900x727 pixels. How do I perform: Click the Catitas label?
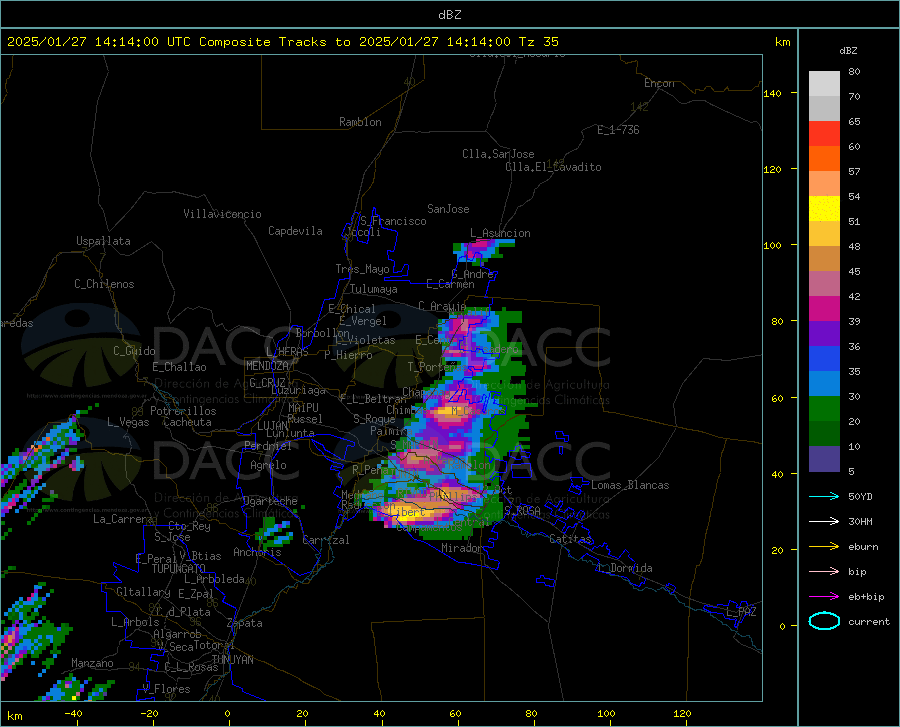(x=570, y=539)
